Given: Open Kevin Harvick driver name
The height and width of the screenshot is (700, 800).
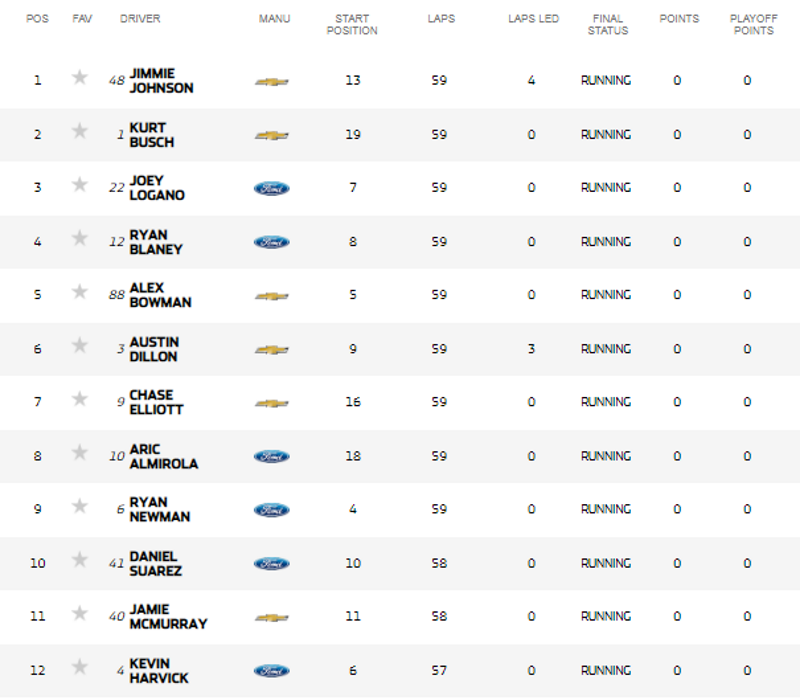Looking at the screenshot, I should [159, 670].
